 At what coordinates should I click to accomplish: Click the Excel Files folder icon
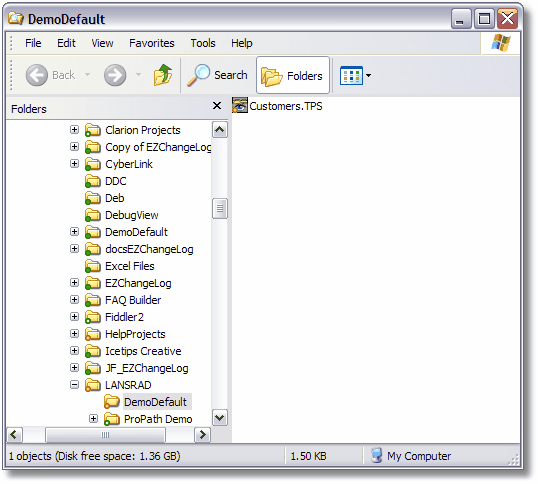[x=93, y=266]
